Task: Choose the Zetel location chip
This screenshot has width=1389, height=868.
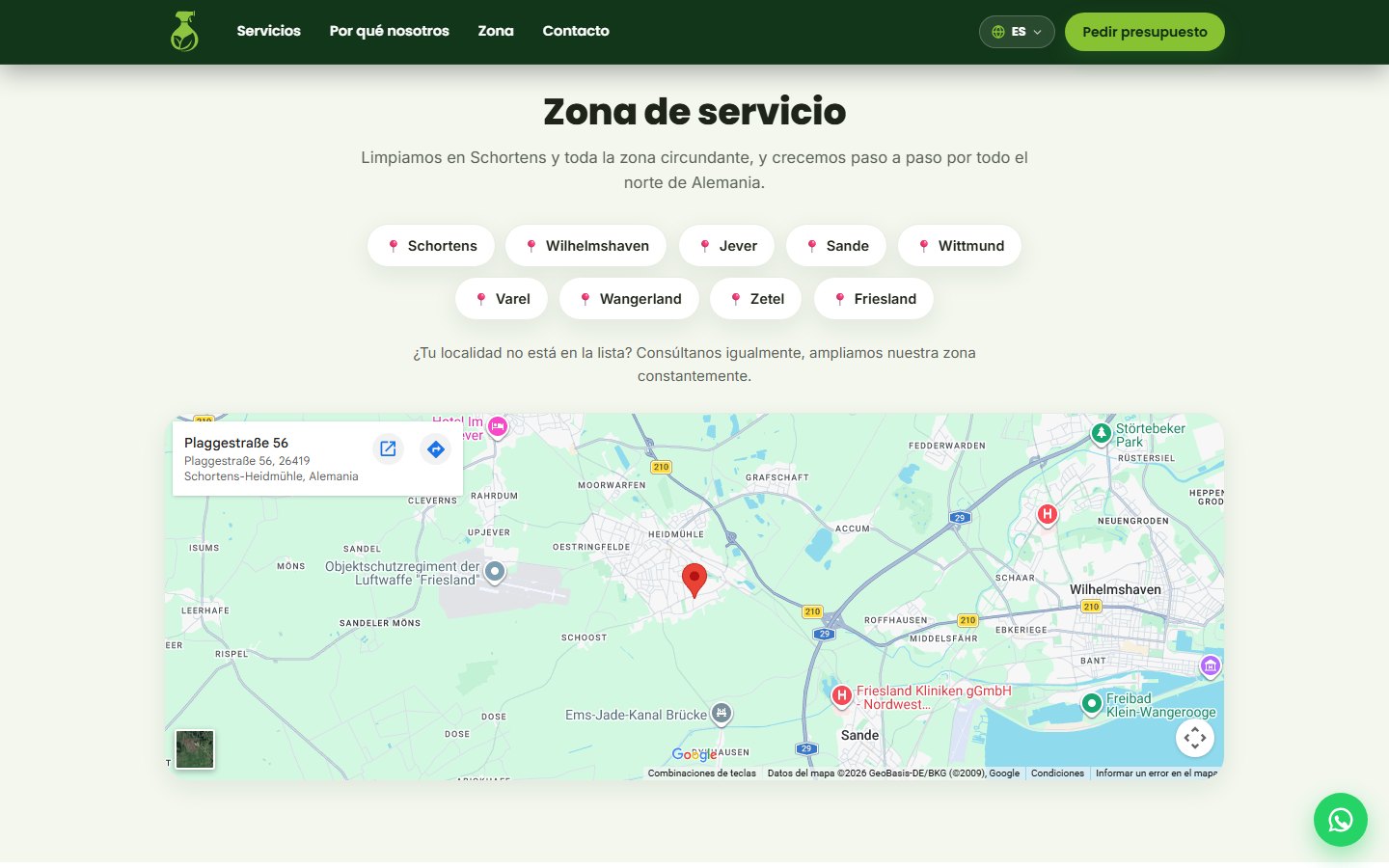Action: point(756,299)
